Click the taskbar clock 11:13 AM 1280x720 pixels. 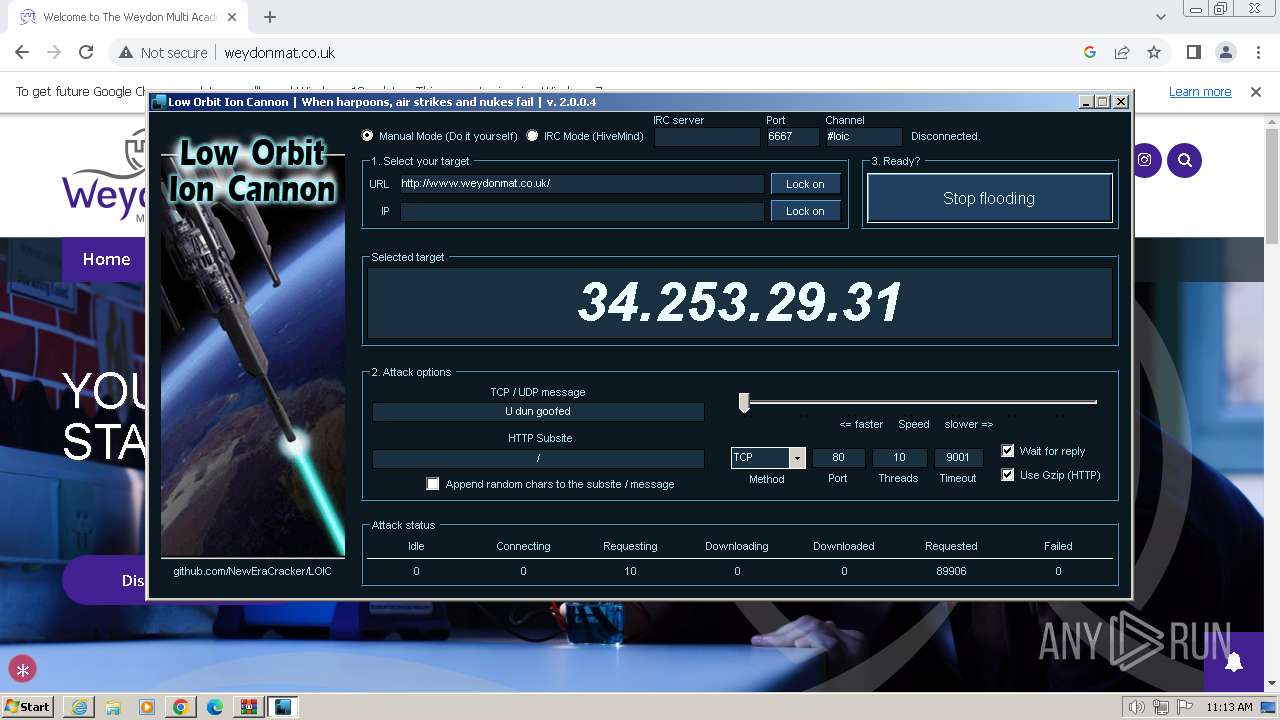pyautogui.click(x=1229, y=707)
